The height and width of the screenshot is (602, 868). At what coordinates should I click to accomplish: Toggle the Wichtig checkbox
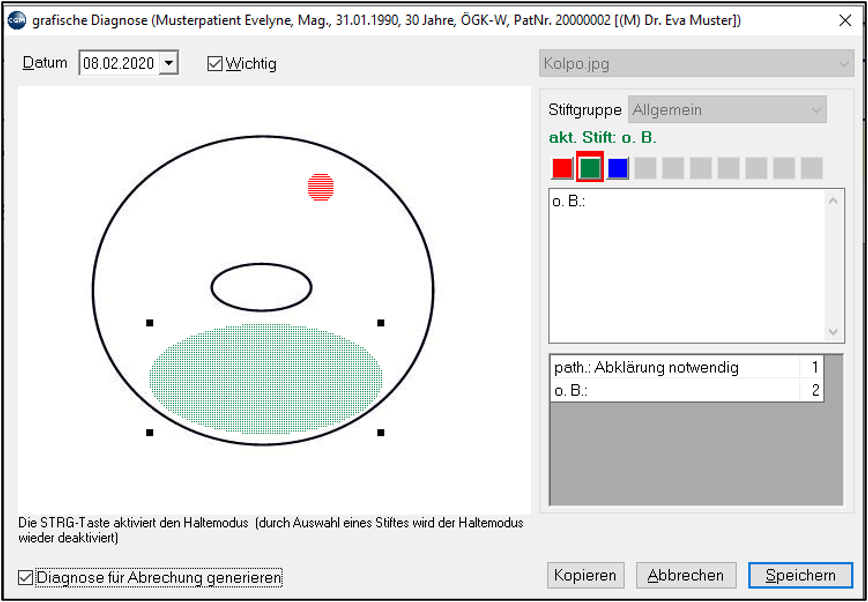tap(214, 64)
